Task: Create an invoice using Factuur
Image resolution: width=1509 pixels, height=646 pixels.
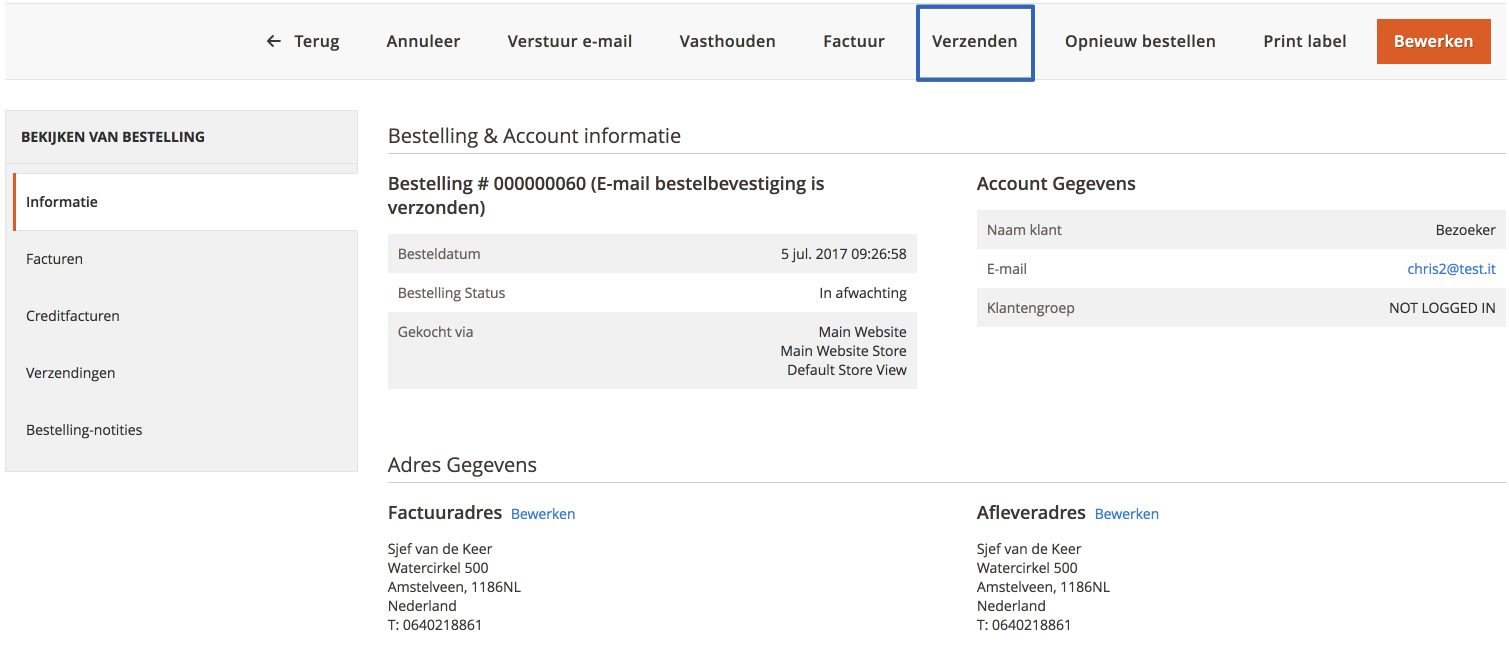Action: coord(853,41)
